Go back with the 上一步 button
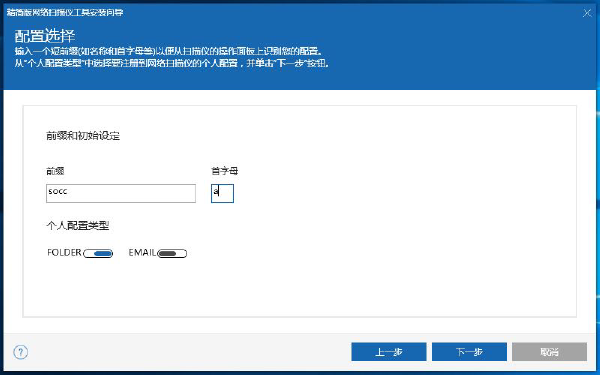This screenshot has height=375, width=600. pos(389,352)
